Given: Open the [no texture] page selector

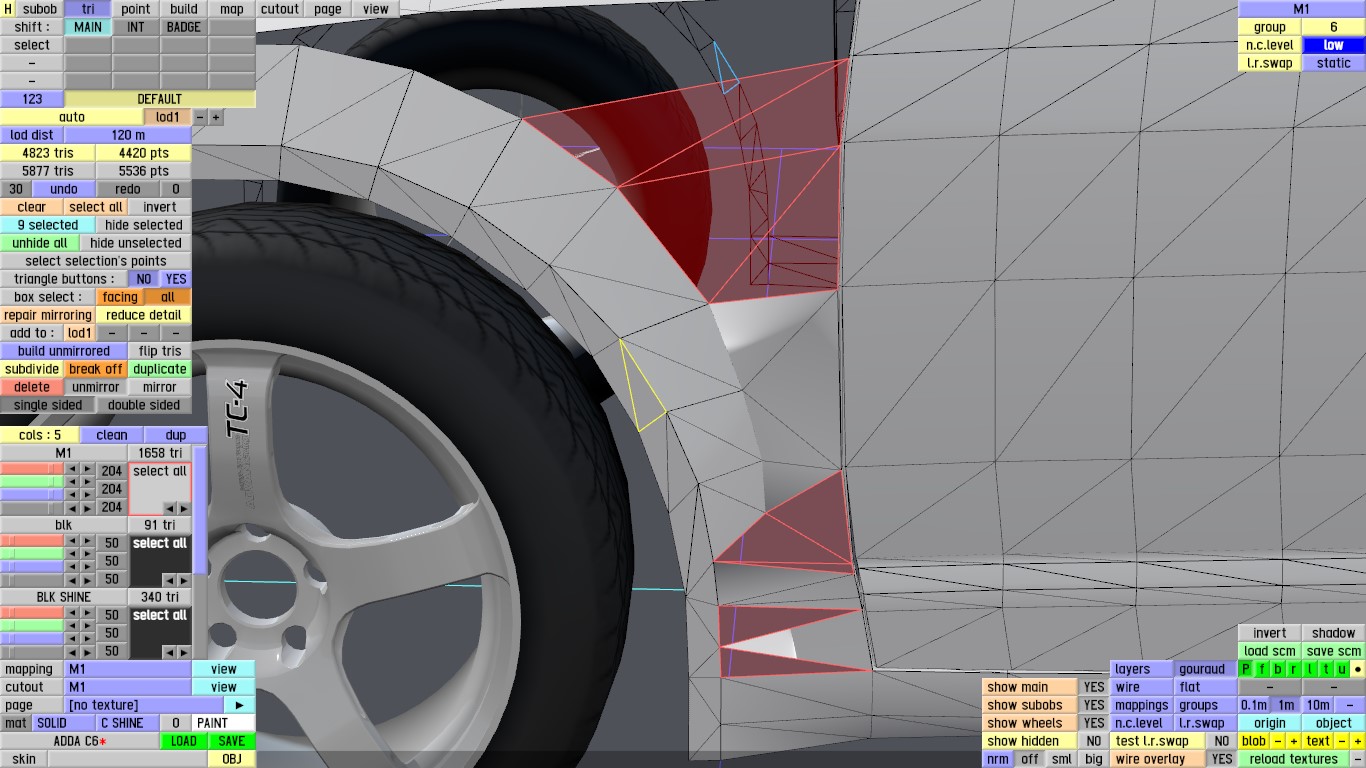Looking at the screenshot, I should click(x=144, y=705).
